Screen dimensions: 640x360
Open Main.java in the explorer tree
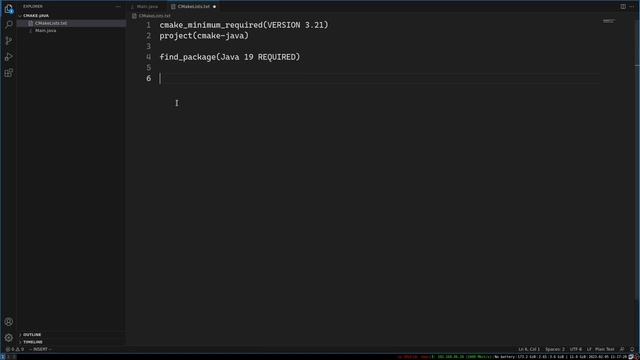pyautogui.click(x=45, y=31)
